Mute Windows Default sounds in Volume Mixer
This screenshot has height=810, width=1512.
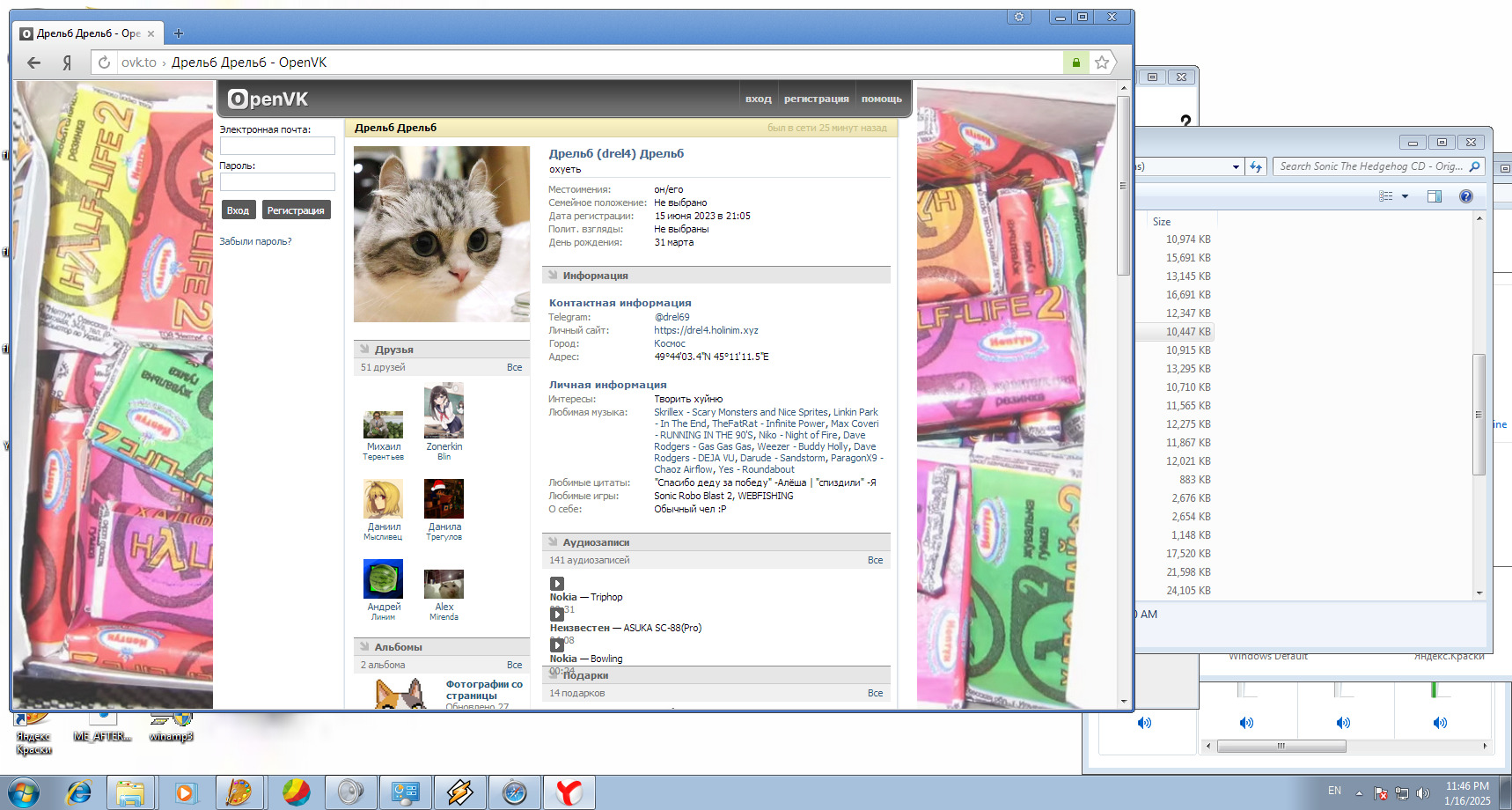[x=1246, y=723]
